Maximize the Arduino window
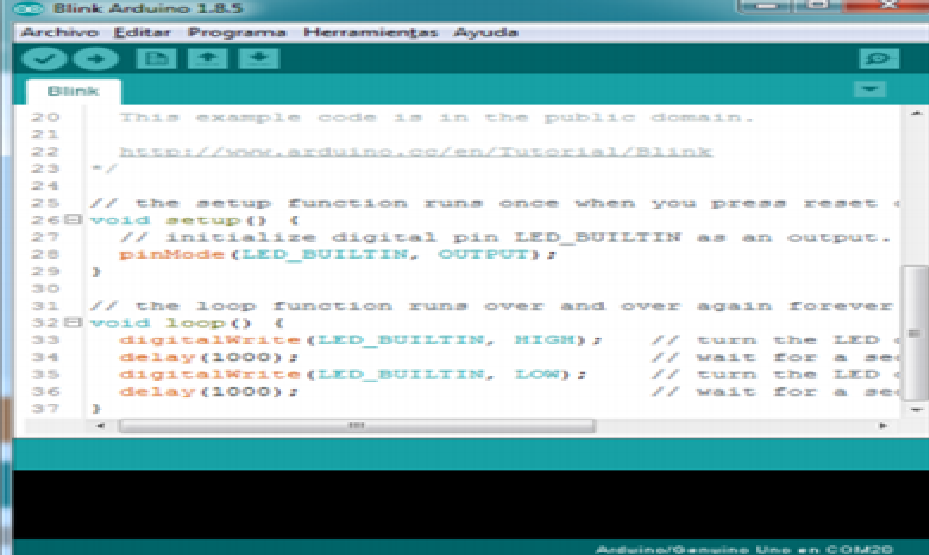The image size is (929, 555). (819, 5)
